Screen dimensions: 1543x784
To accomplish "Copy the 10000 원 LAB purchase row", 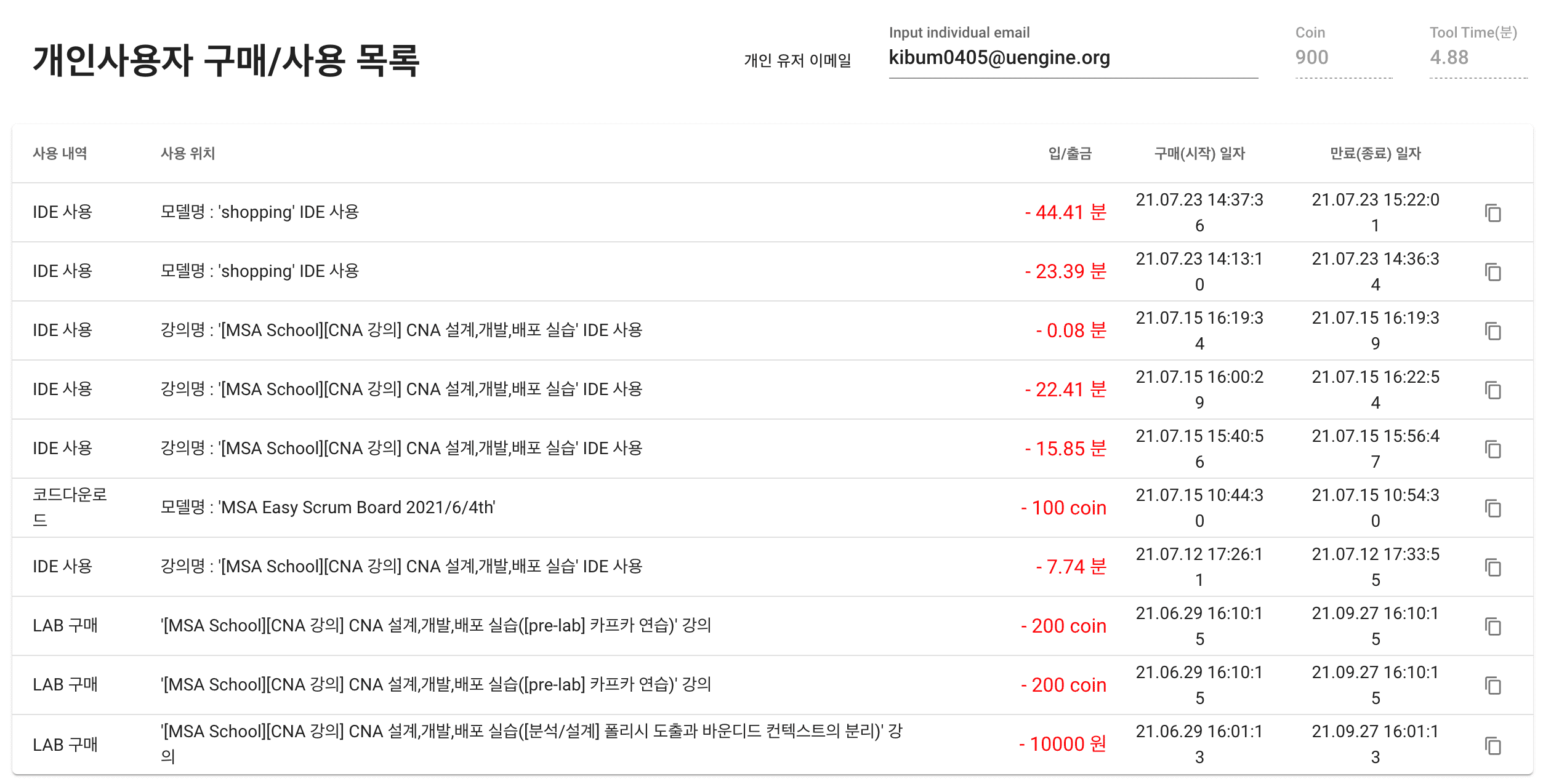I will [x=1493, y=746].
